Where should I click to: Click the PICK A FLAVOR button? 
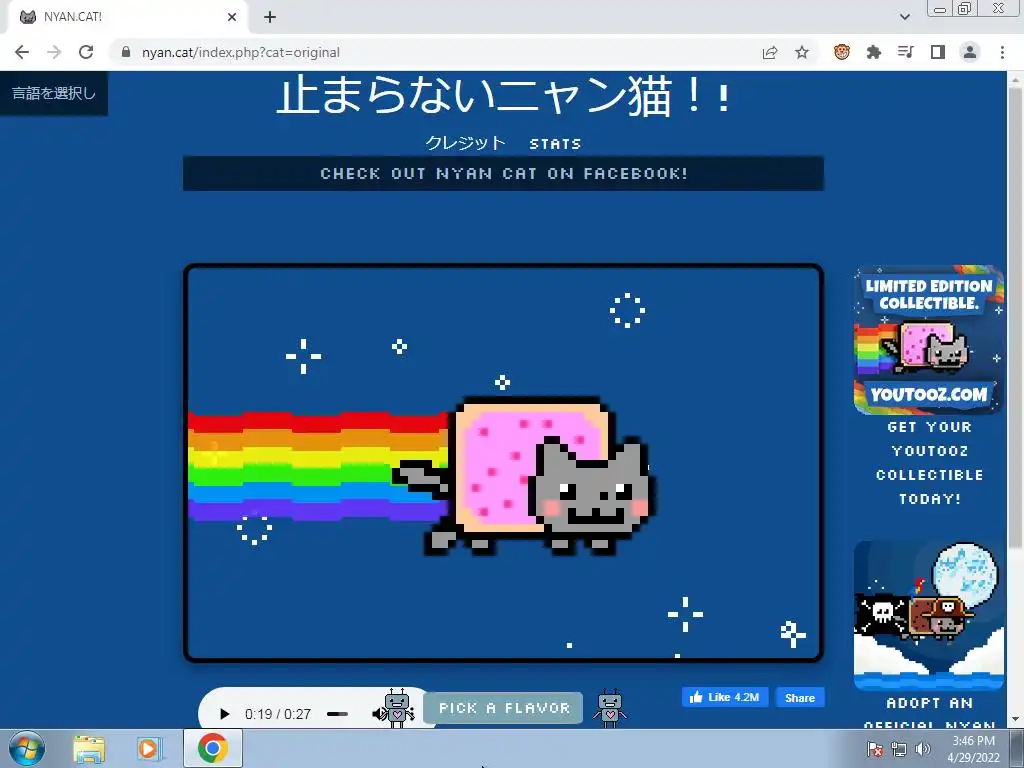click(504, 708)
